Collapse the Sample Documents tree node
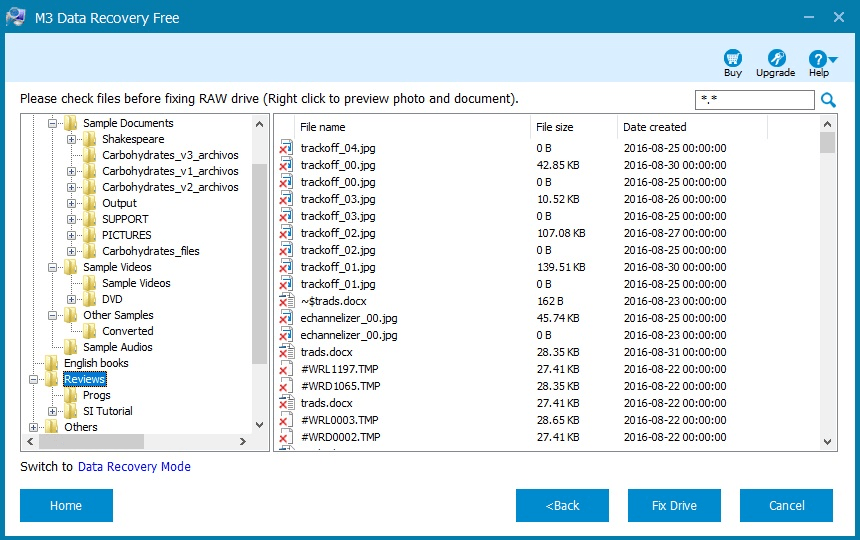Viewport: 860px width, 540px height. click(x=52, y=123)
